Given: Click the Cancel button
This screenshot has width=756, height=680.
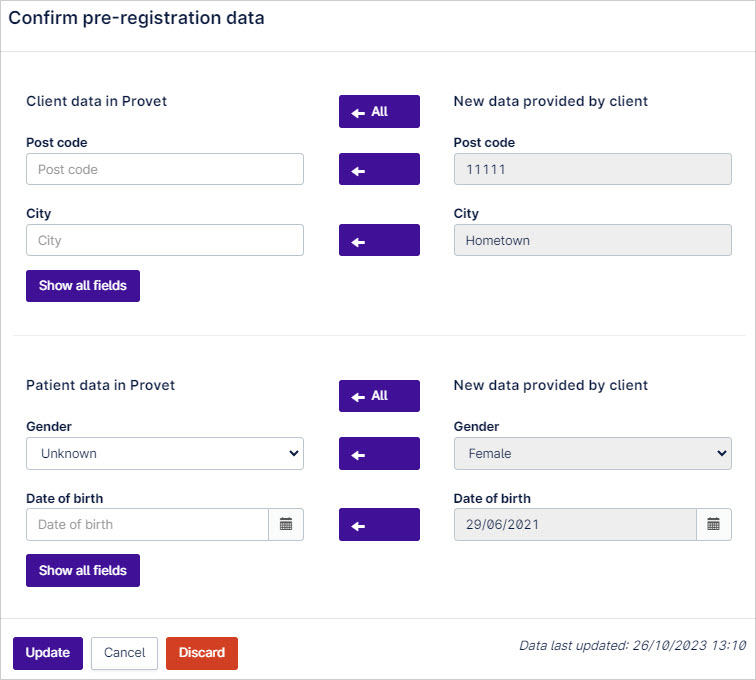Looking at the screenshot, I should tap(124, 653).
